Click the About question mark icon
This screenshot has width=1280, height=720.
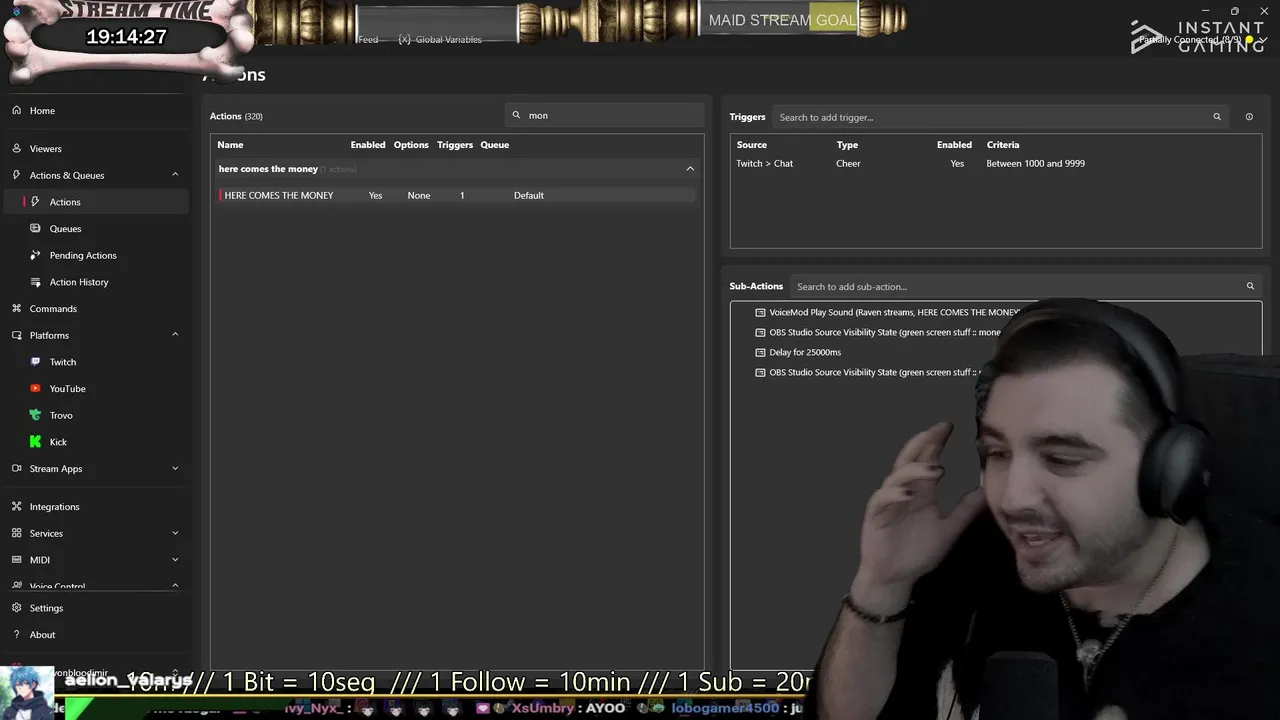16,635
